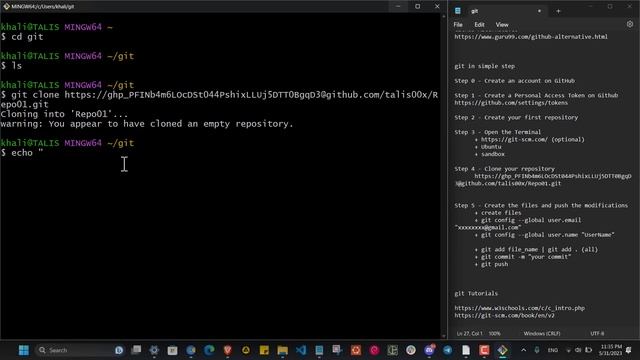Launch Microsoft Edge from taskbar
Screen dimensions: 640x360
coord(209,350)
